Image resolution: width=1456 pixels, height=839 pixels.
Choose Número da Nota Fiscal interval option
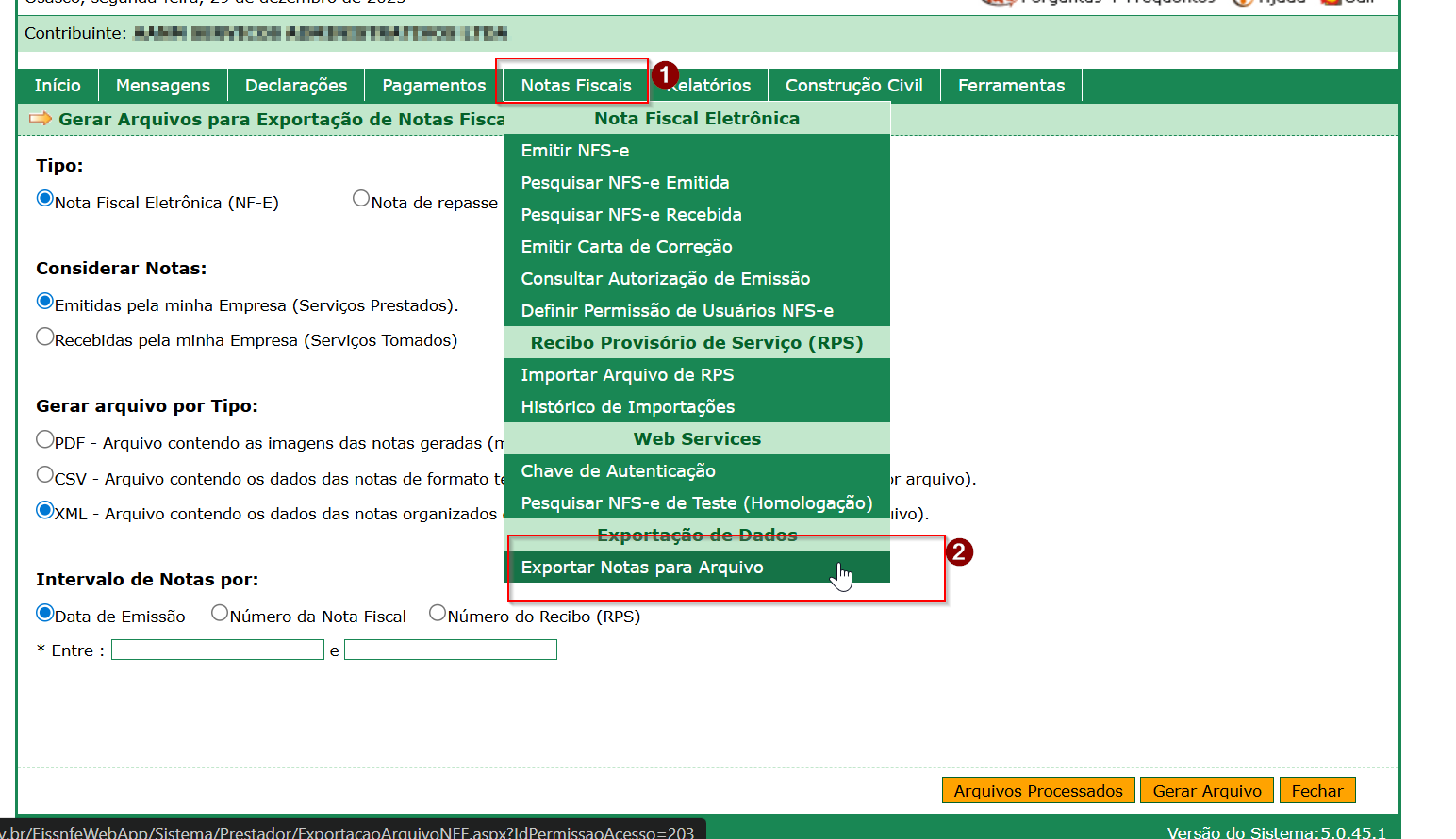220,613
